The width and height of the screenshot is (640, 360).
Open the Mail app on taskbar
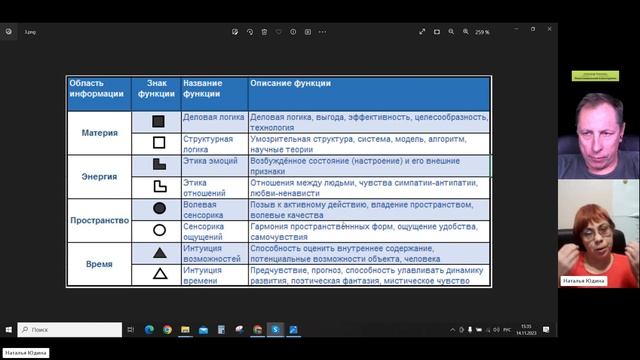pyautogui.click(x=203, y=329)
